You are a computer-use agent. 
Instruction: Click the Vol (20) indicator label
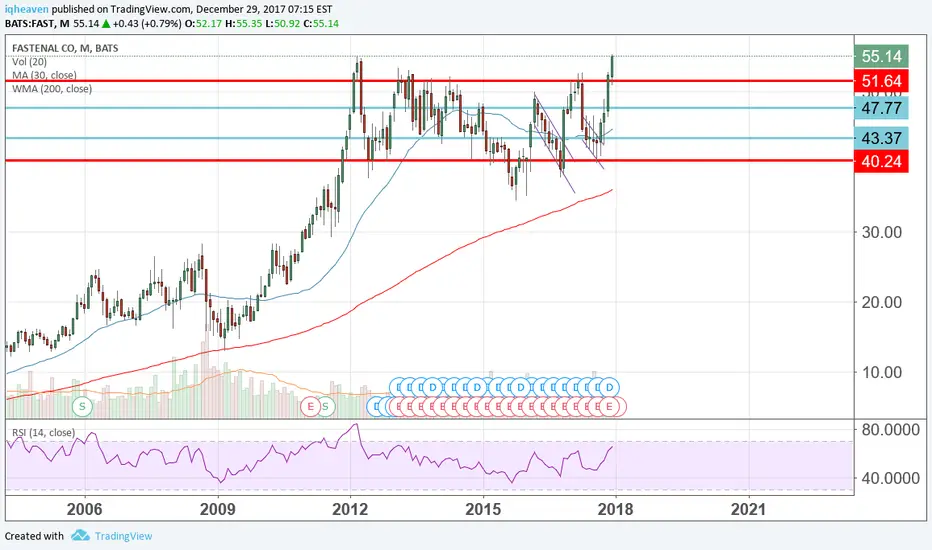point(29,62)
